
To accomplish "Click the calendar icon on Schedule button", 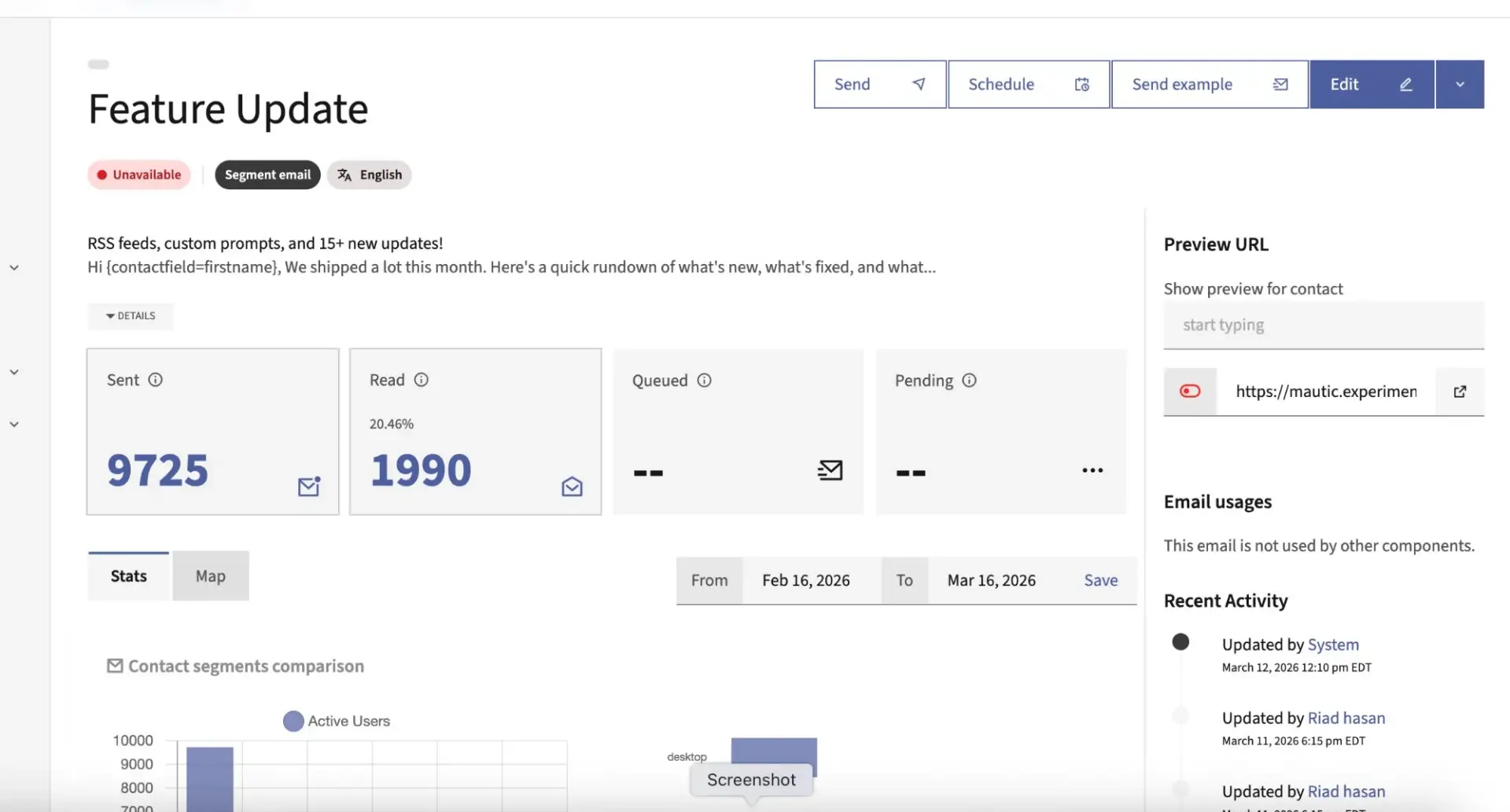I will [x=1081, y=84].
